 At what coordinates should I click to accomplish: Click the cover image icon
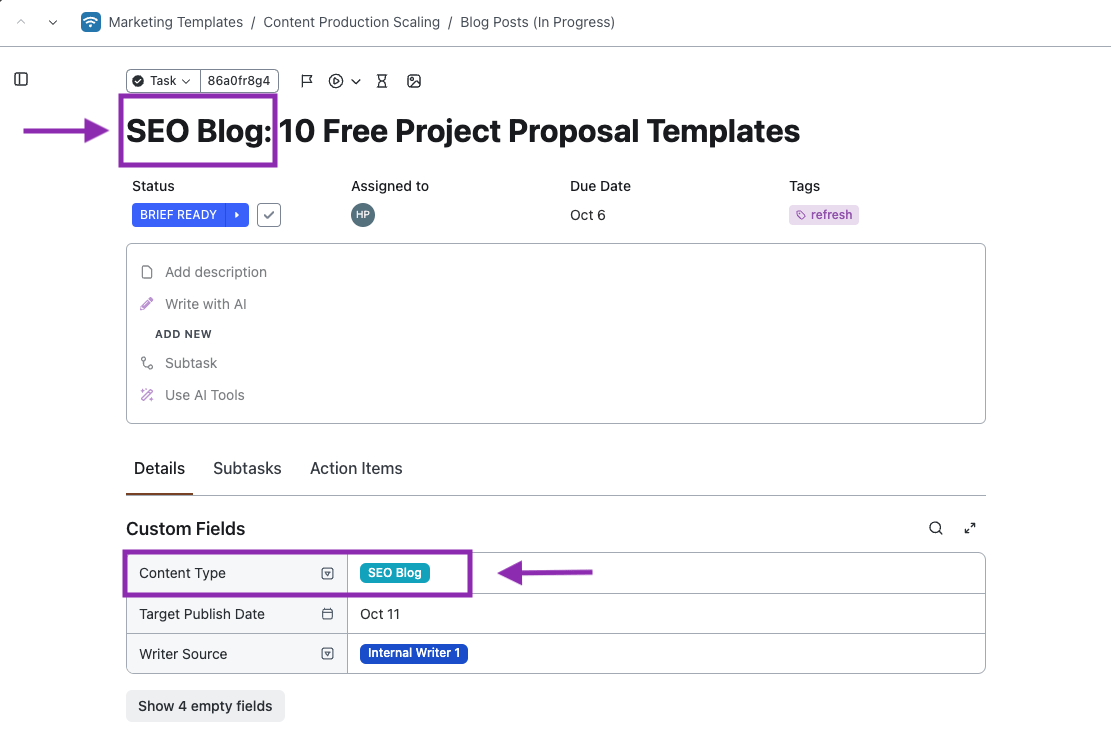tap(414, 81)
